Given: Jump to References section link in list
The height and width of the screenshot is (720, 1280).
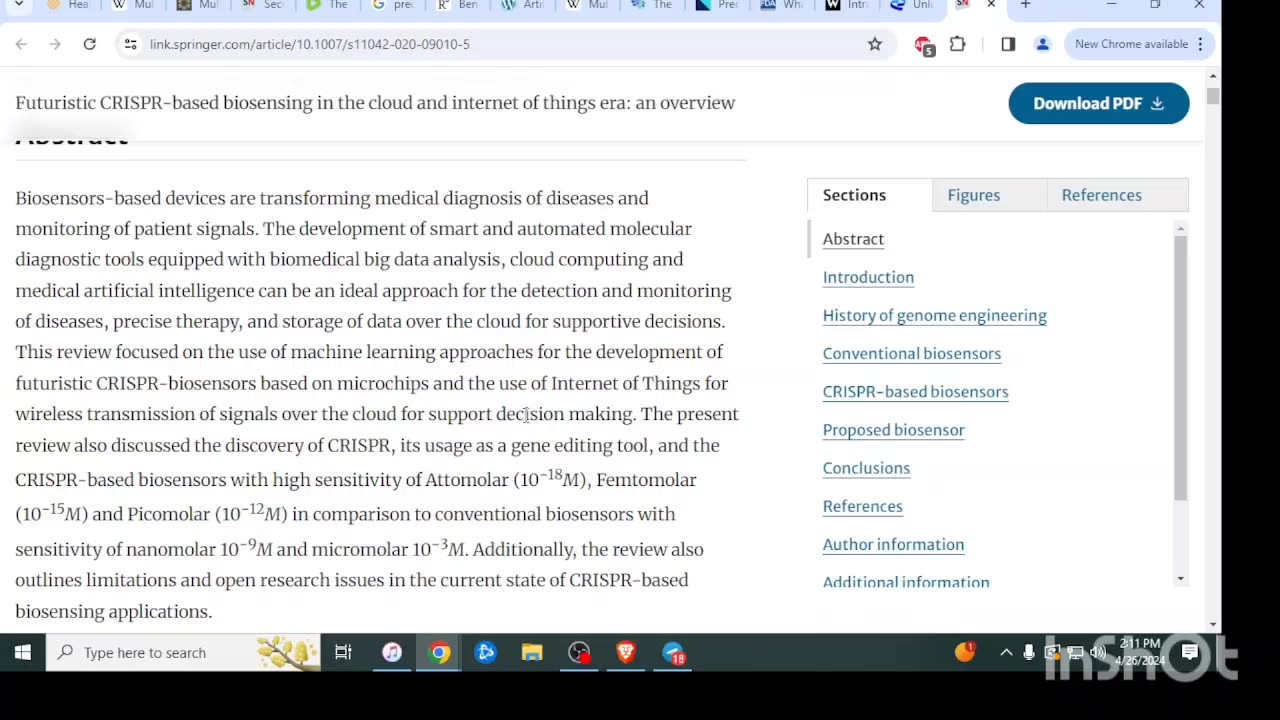Looking at the screenshot, I should (x=862, y=506).
